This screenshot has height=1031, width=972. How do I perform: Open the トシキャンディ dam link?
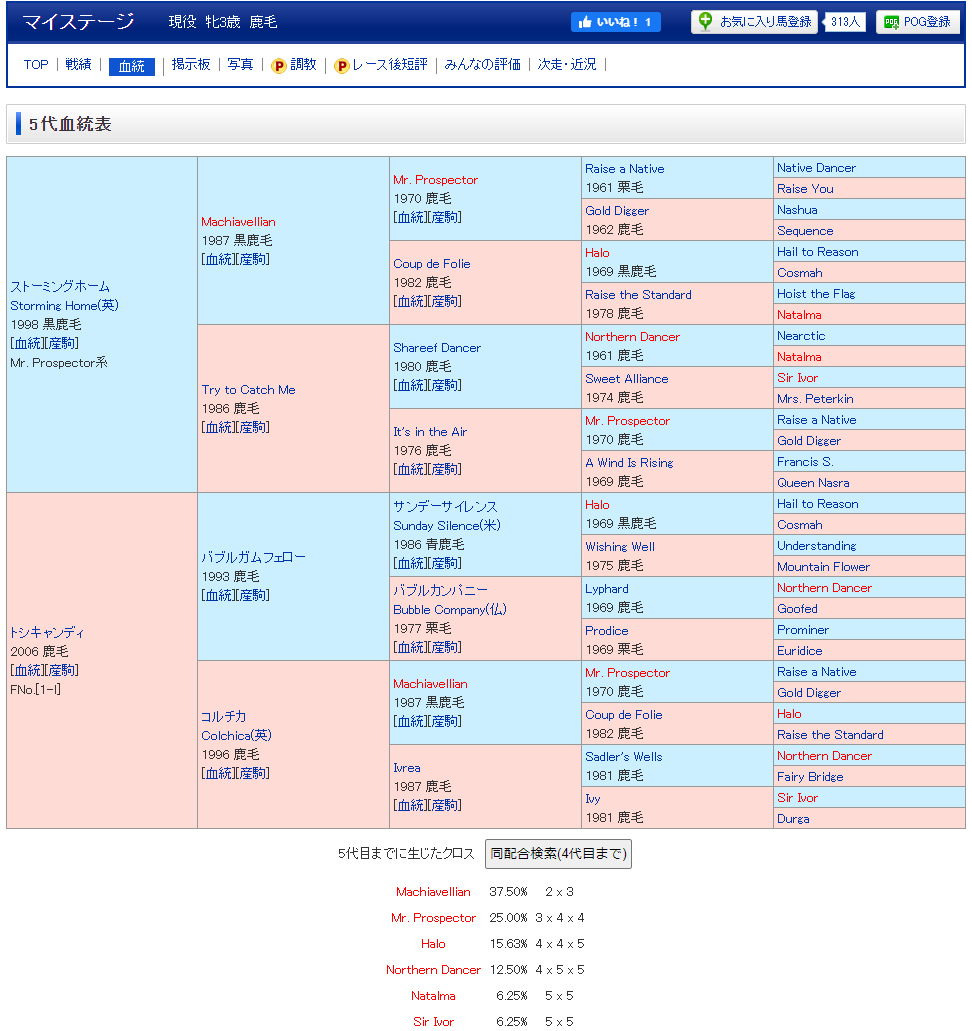[47, 633]
